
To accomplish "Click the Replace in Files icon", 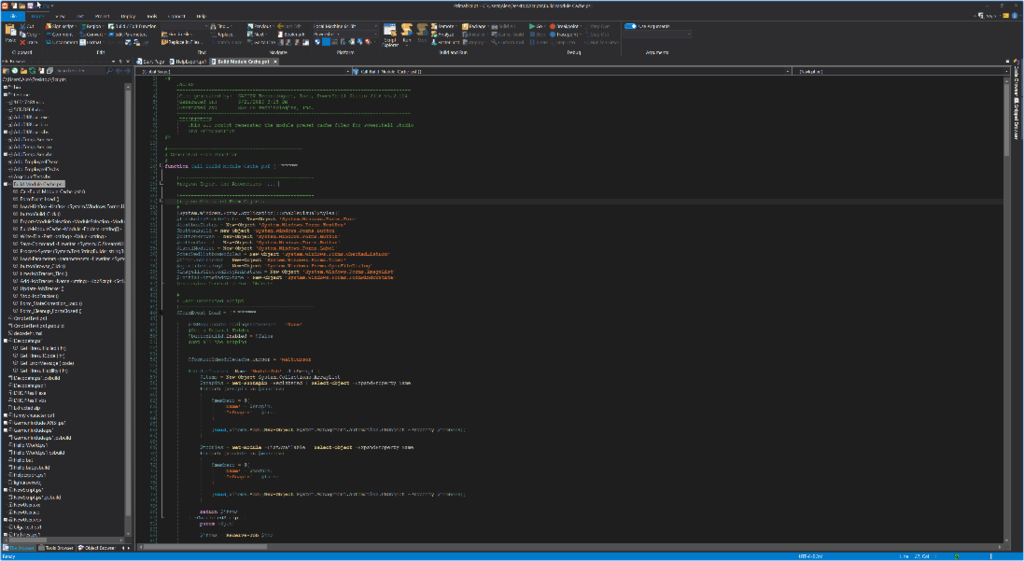I will (x=165, y=42).
